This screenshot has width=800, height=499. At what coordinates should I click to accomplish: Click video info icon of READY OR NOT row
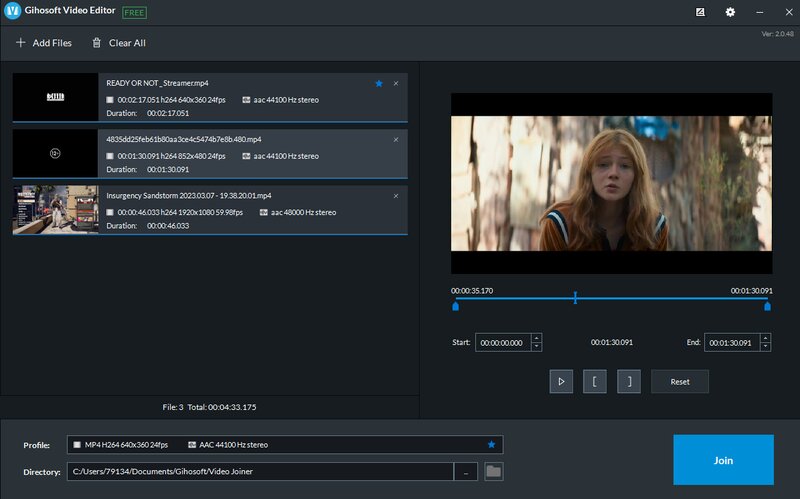click(110, 100)
